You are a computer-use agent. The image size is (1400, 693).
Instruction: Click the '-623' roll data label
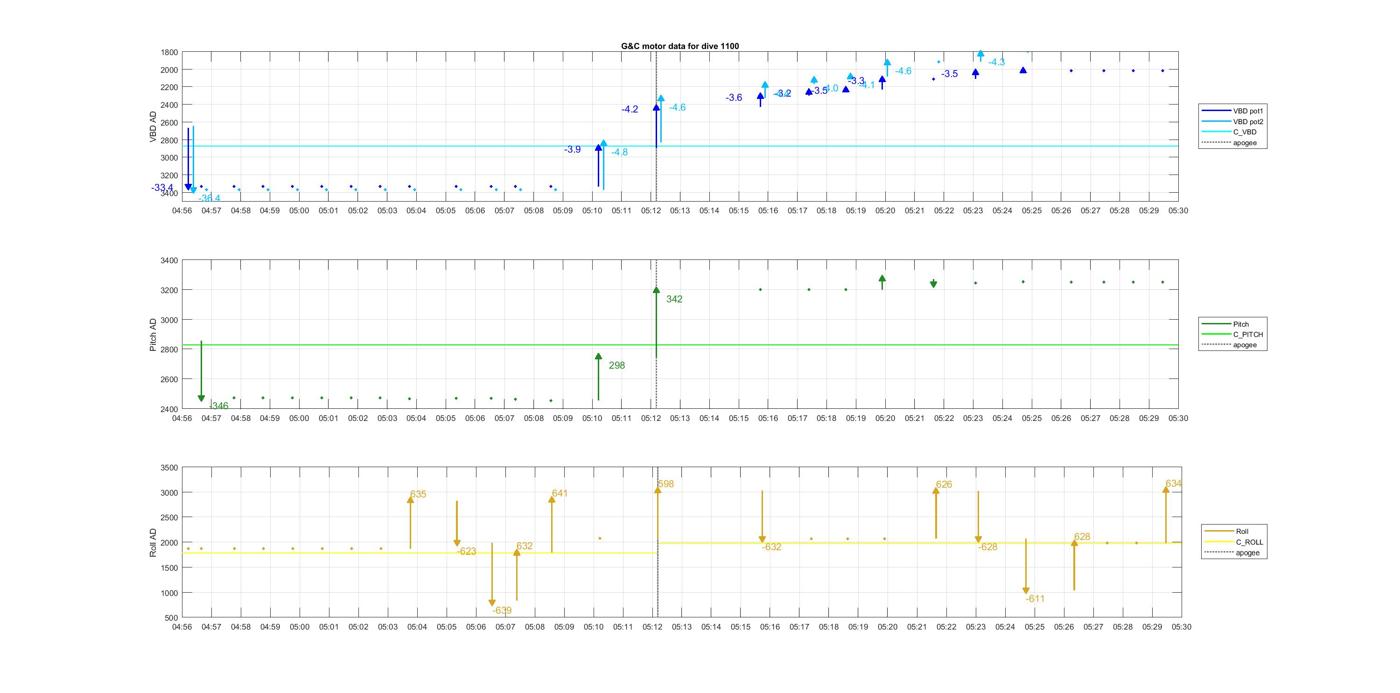(467, 551)
